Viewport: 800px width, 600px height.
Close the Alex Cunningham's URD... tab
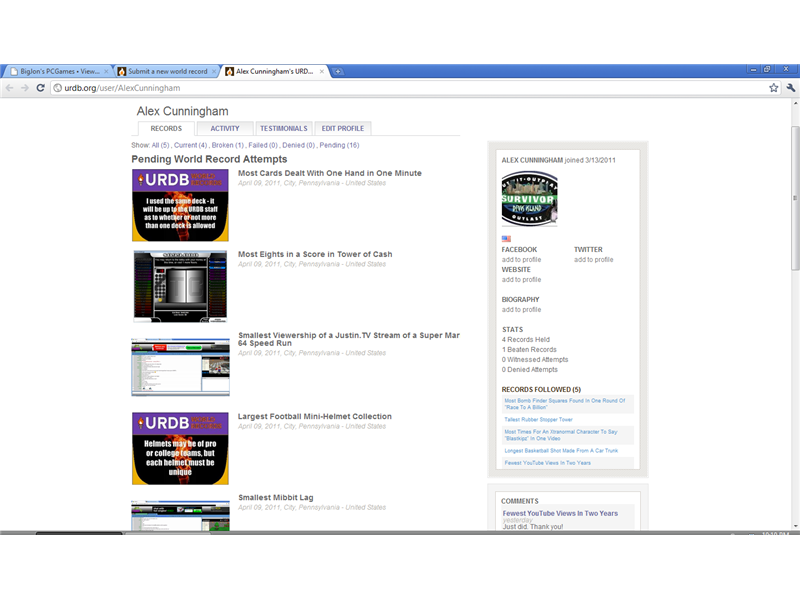[321, 71]
